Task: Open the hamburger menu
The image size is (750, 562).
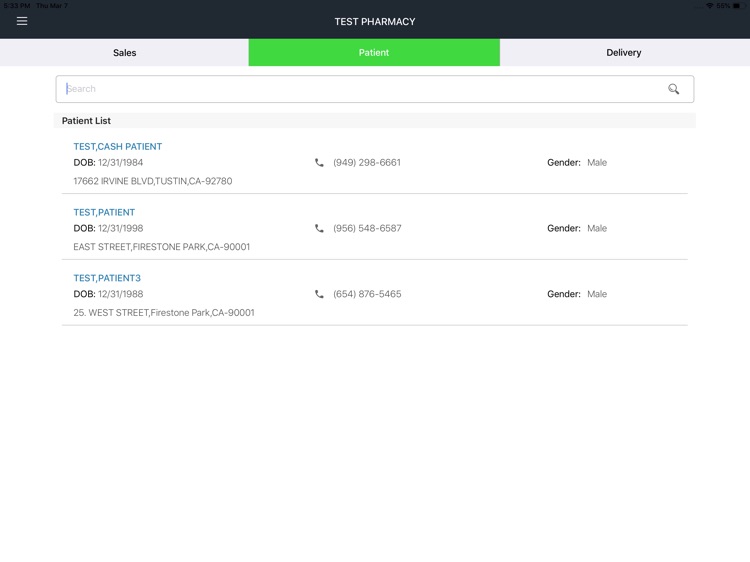Action: [x=22, y=21]
